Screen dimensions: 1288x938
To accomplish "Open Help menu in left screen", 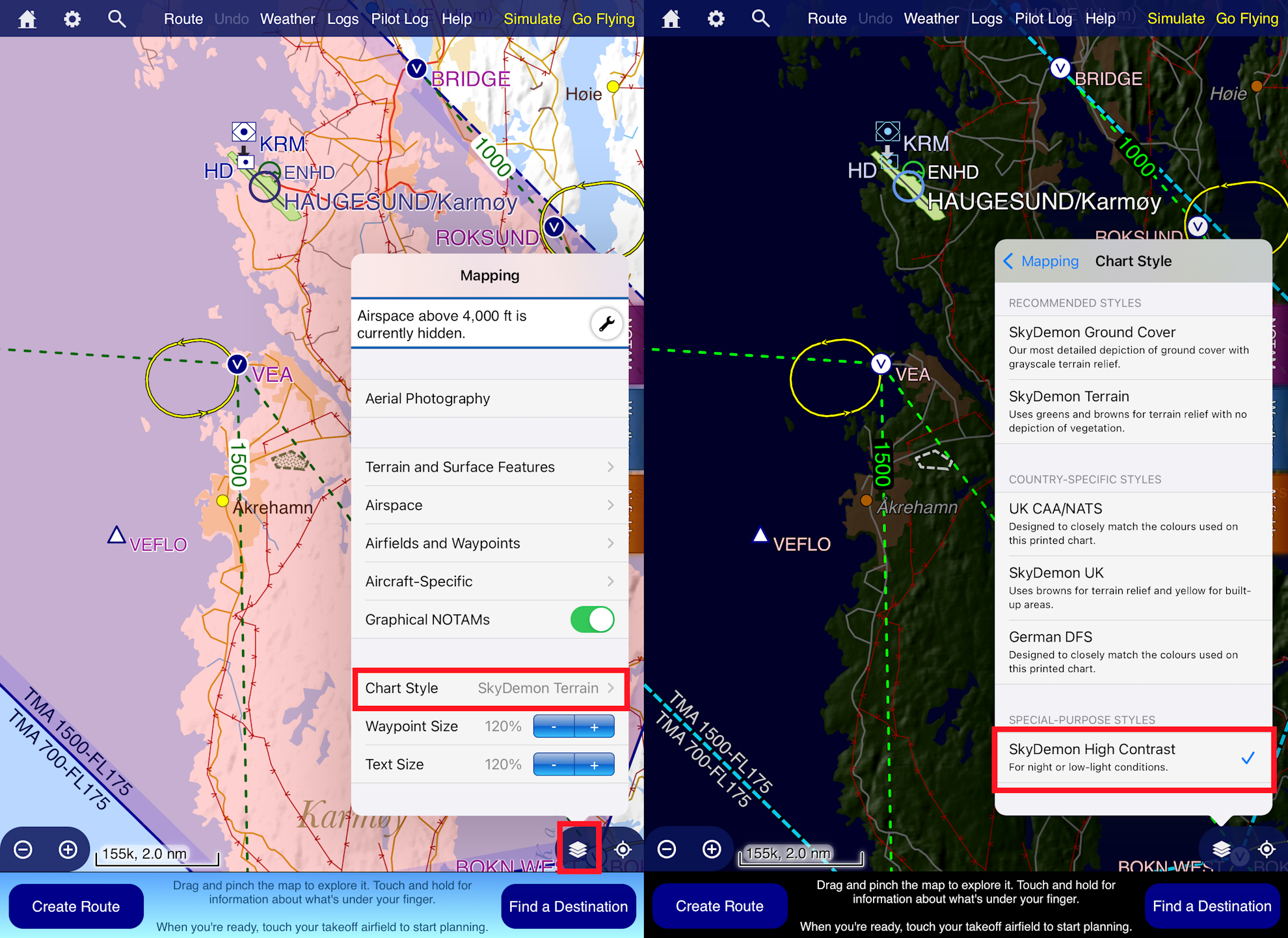I will 457,19.
